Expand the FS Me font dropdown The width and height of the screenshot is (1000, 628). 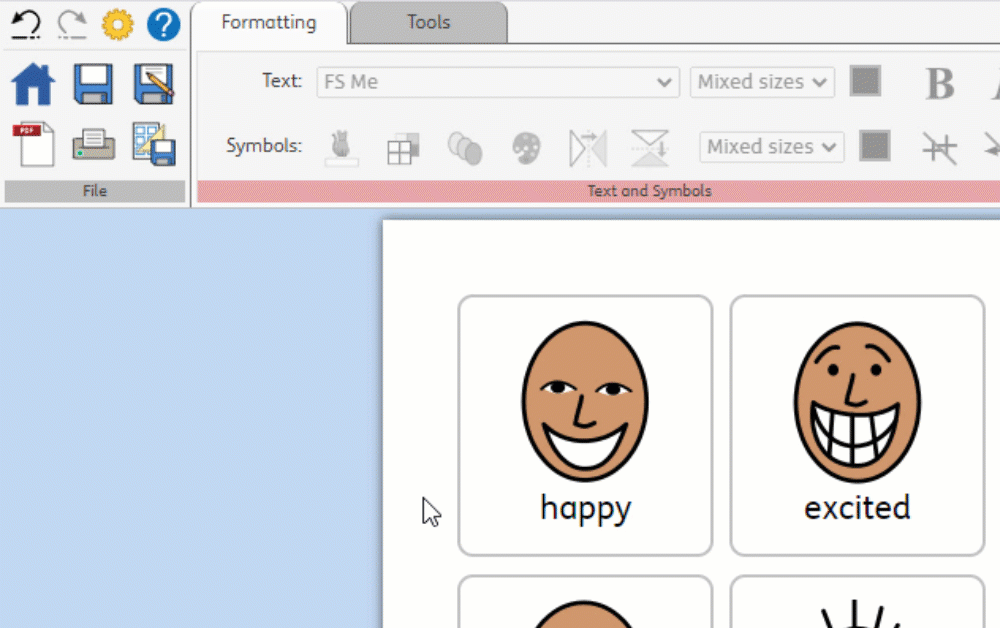(x=663, y=82)
